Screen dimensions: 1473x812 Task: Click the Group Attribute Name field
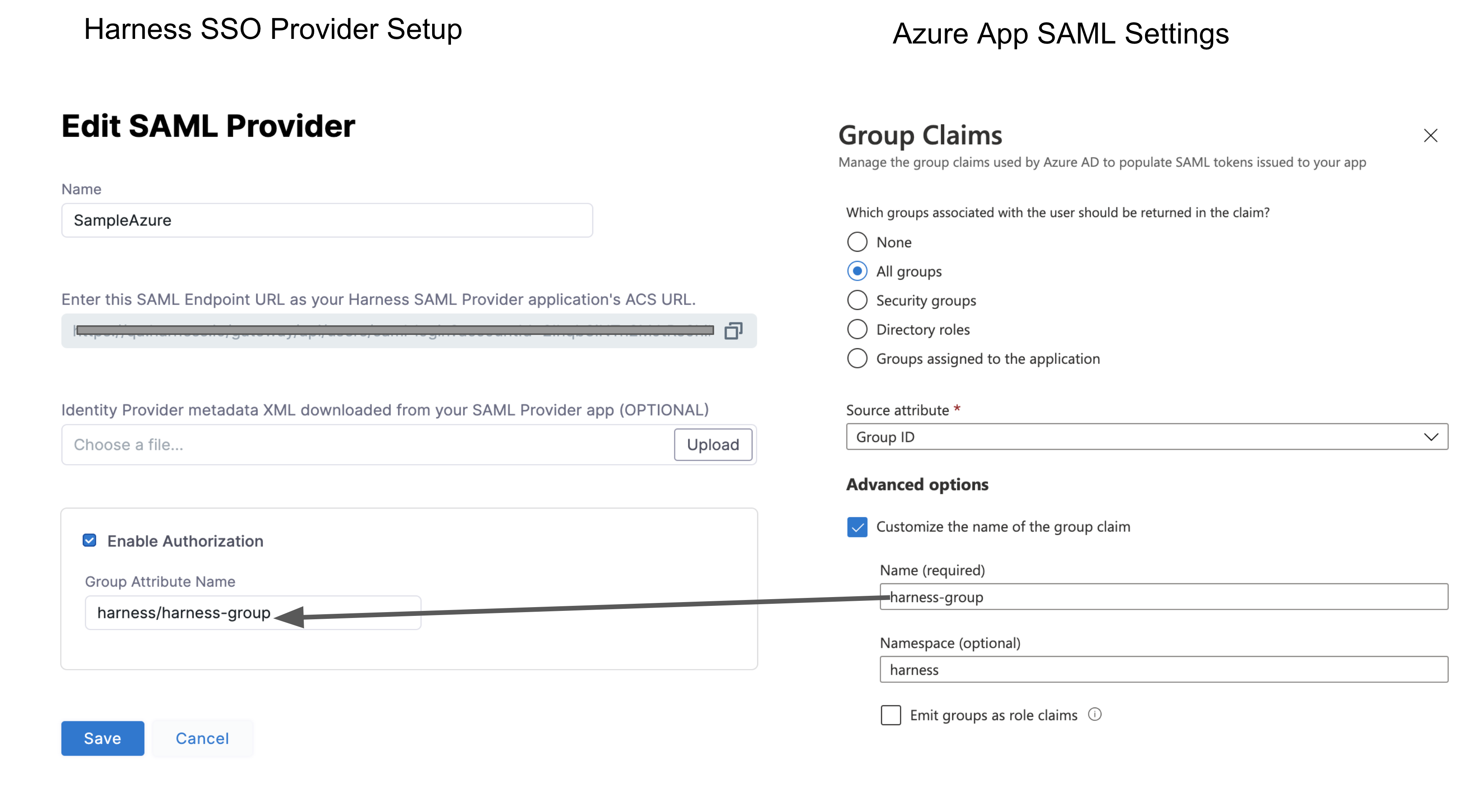click(x=252, y=613)
